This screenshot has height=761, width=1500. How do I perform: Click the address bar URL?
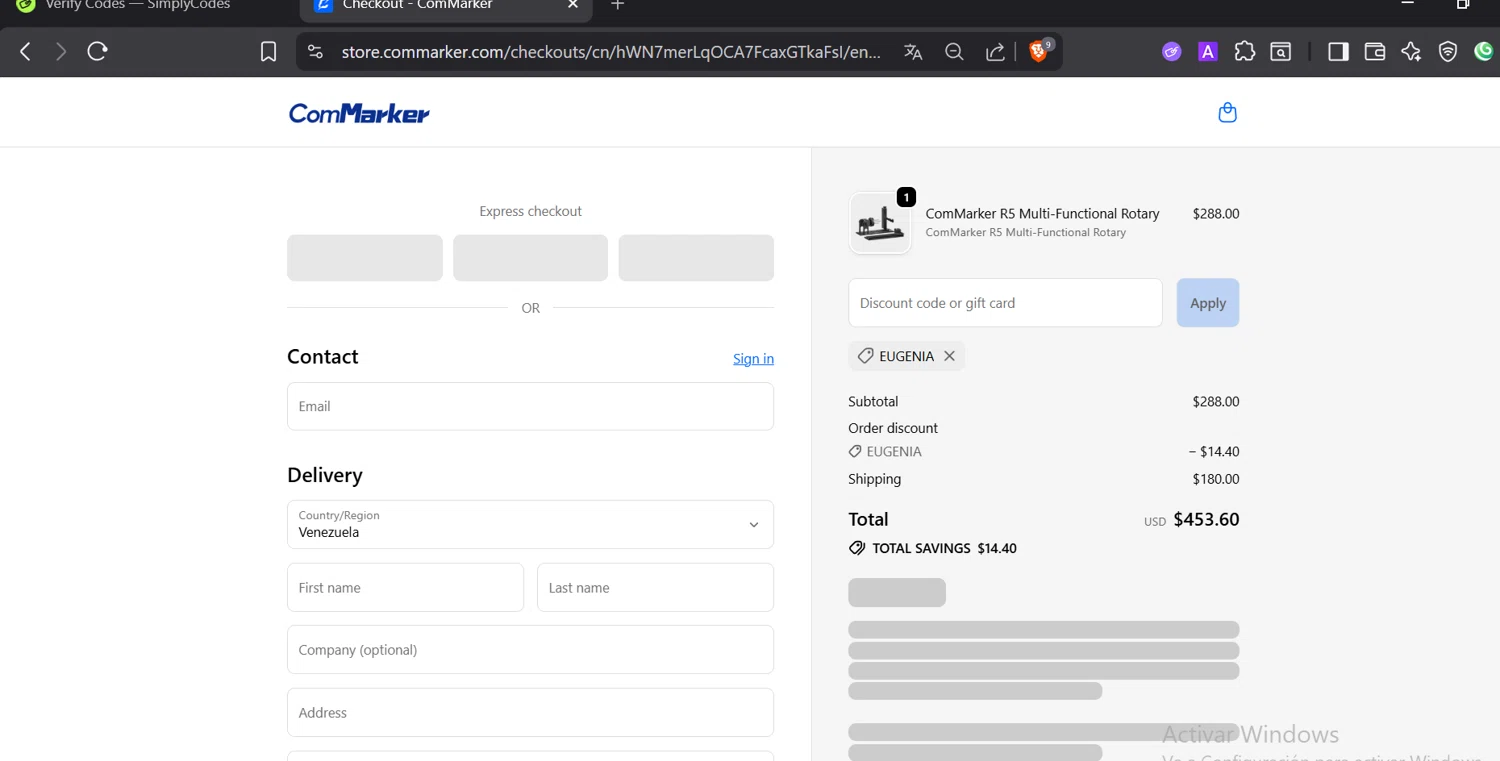[x=611, y=52]
